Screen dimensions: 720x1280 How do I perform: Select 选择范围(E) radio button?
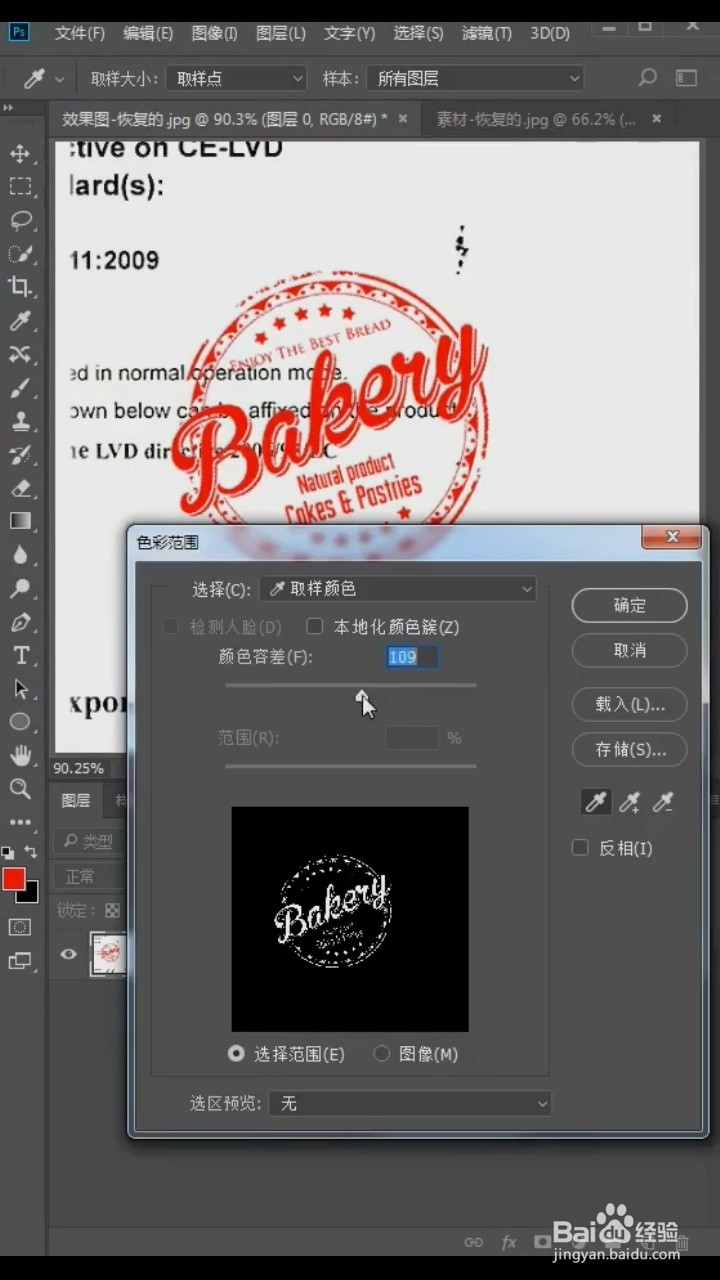(237, 1053)
